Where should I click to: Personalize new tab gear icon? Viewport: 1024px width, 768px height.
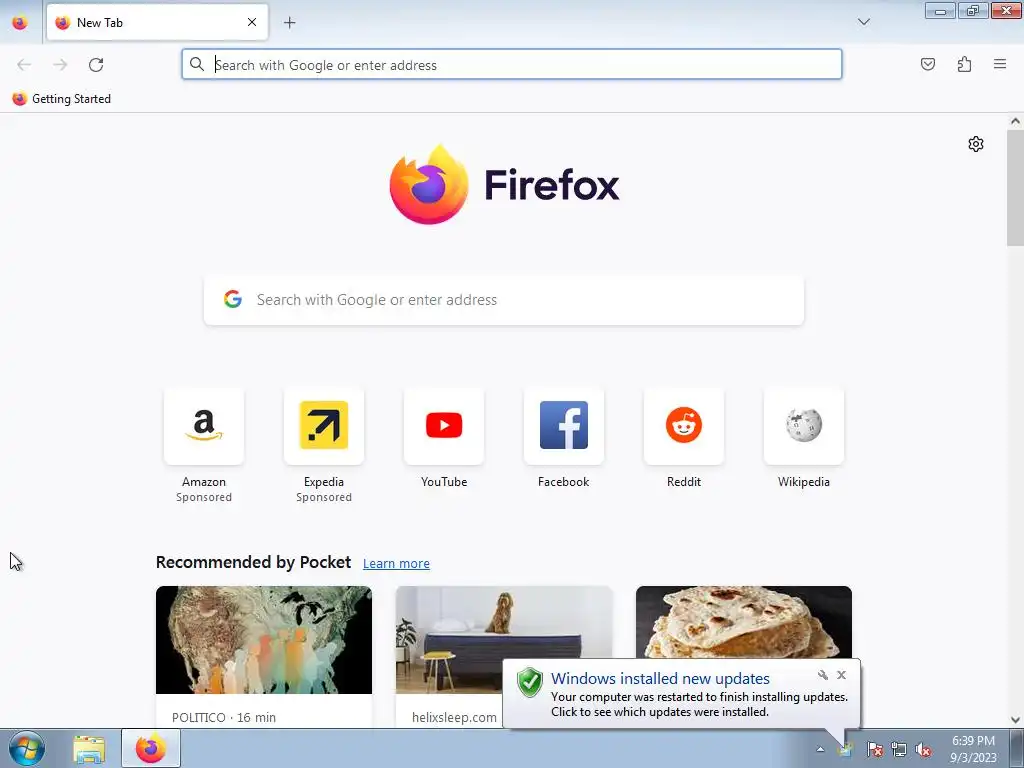pos(976,144)
